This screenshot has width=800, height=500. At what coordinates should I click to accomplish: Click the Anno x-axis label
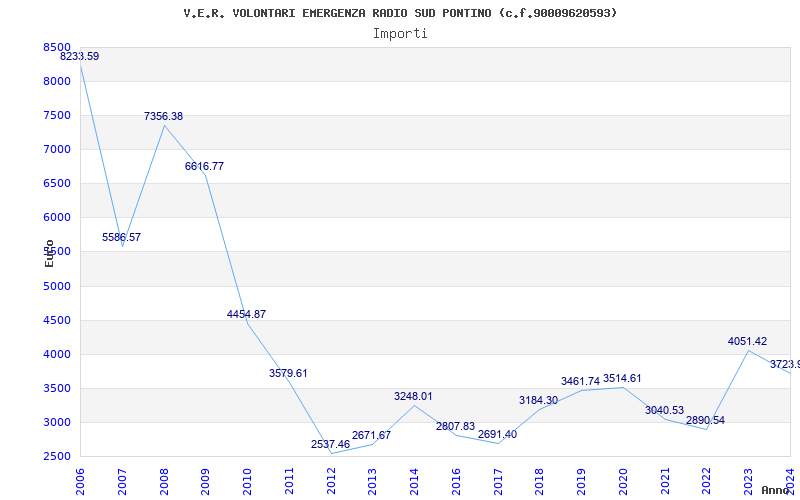pyautogui.click(x=776, y=490)
